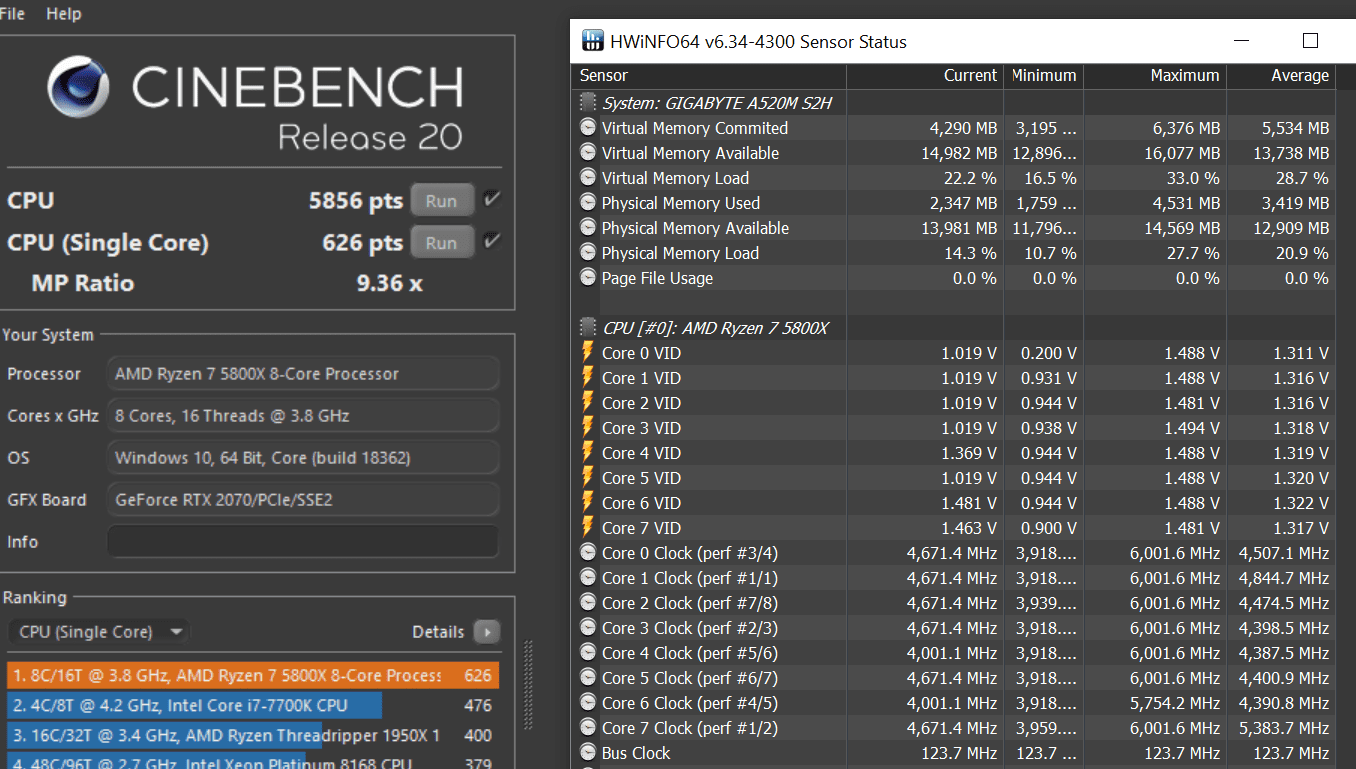Click the Core 6 Clock maximum value 5,754.2 MHz

pyautogui.click(x=1175, y=703)
